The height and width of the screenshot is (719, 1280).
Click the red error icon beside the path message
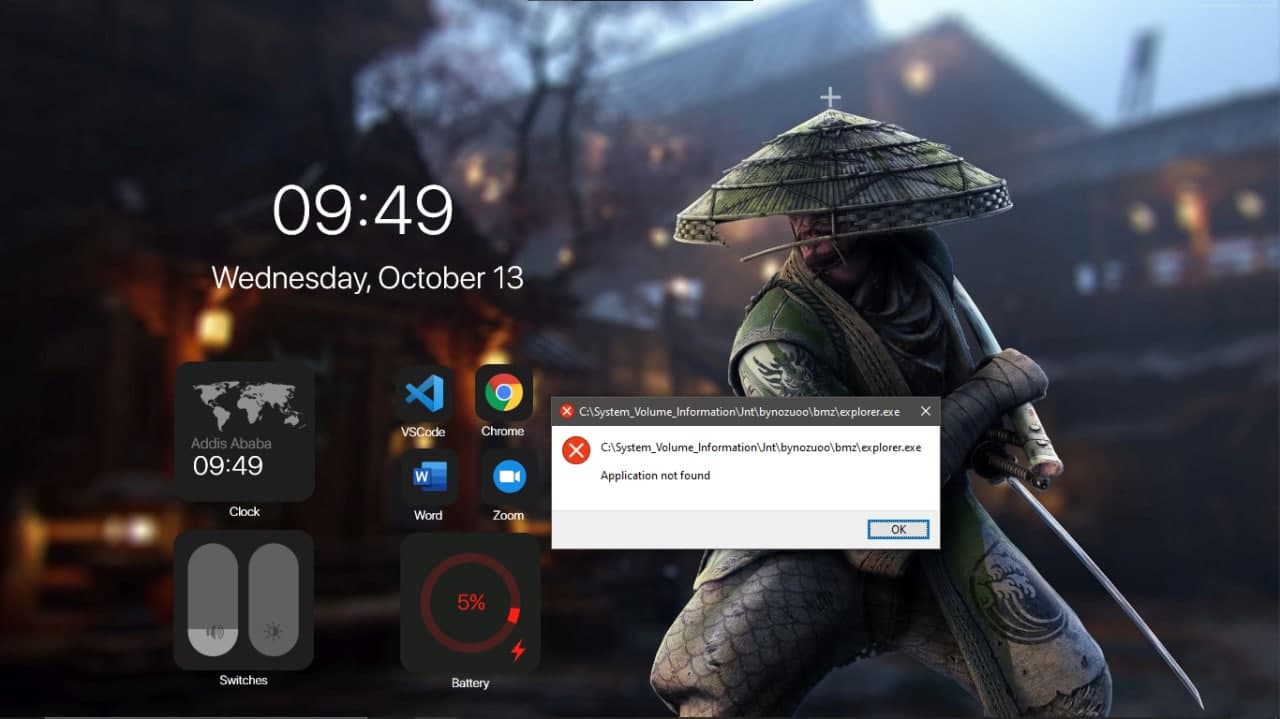point(576,450)
